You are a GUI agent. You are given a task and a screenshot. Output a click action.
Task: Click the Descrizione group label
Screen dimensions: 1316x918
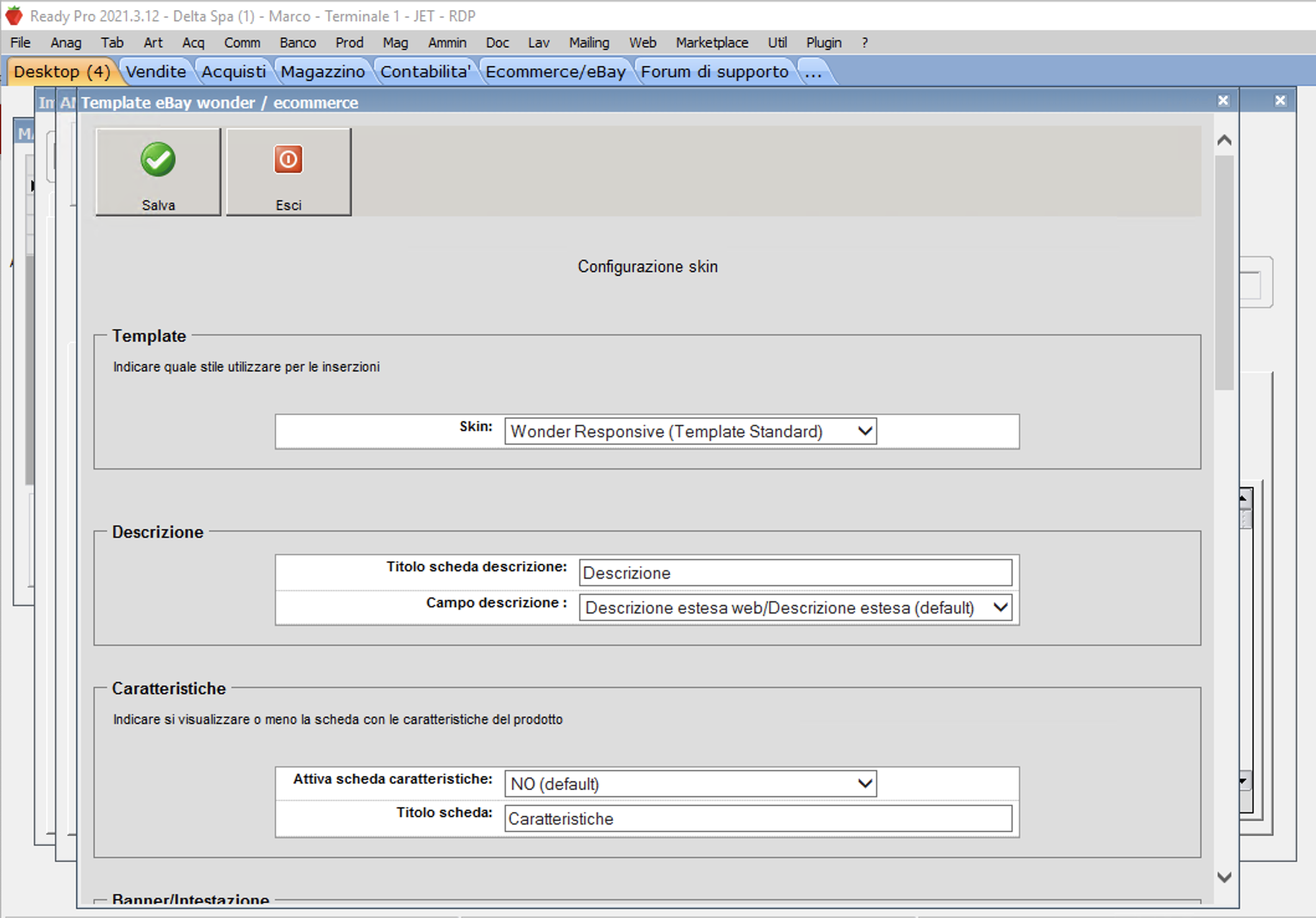pyautogui.click(x=158, y=532)
